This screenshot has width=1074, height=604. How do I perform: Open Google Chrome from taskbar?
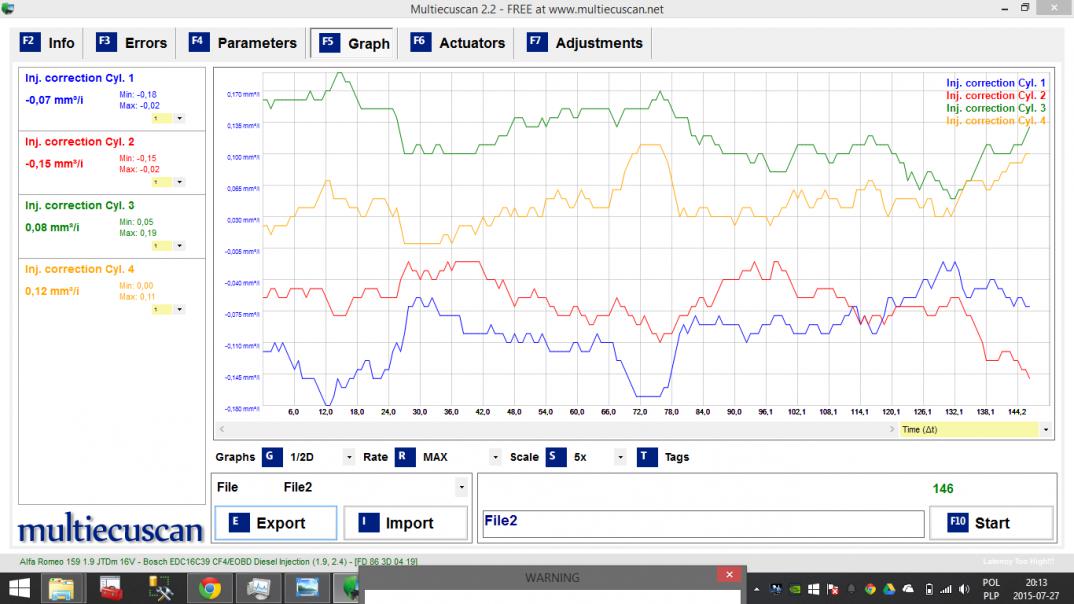210,589
